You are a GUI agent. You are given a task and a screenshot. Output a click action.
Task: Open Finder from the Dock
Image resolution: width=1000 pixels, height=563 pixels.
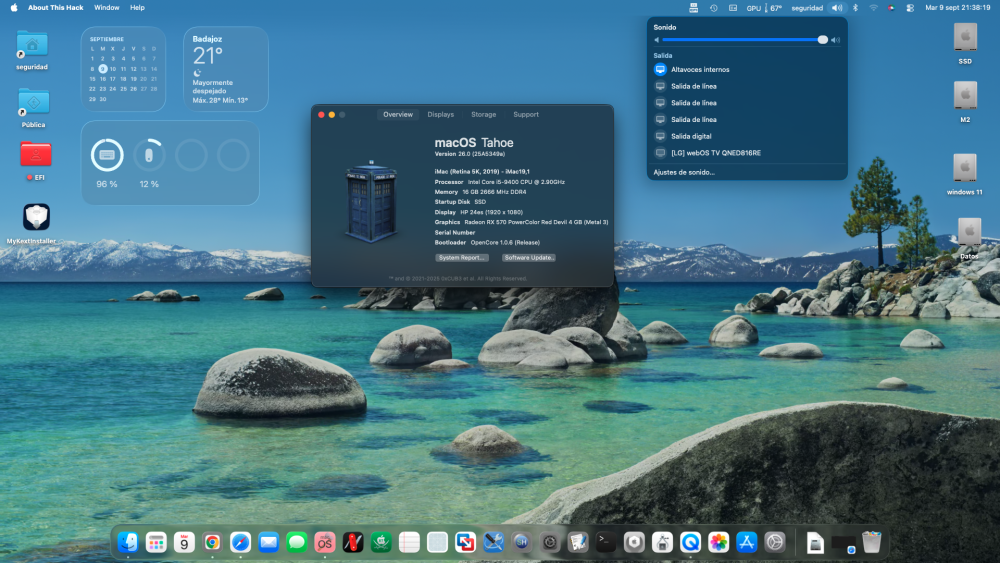(128, 542)
